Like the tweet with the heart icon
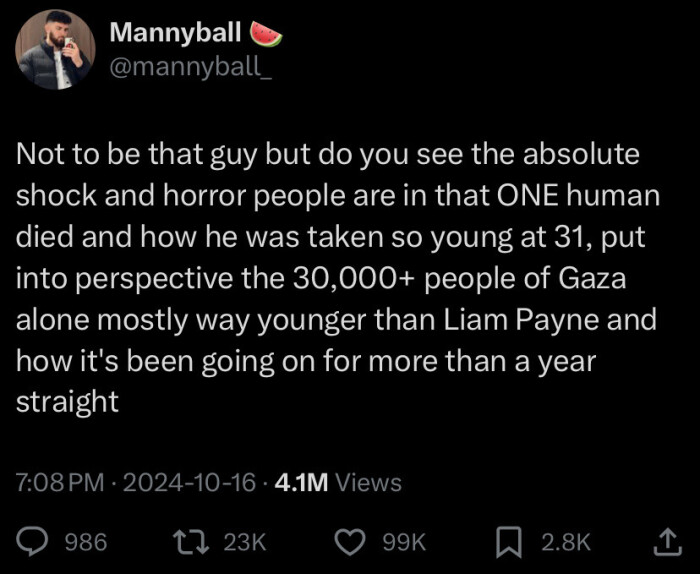Image resolution: width=700 pixels, height=574 pixels. 350,541
